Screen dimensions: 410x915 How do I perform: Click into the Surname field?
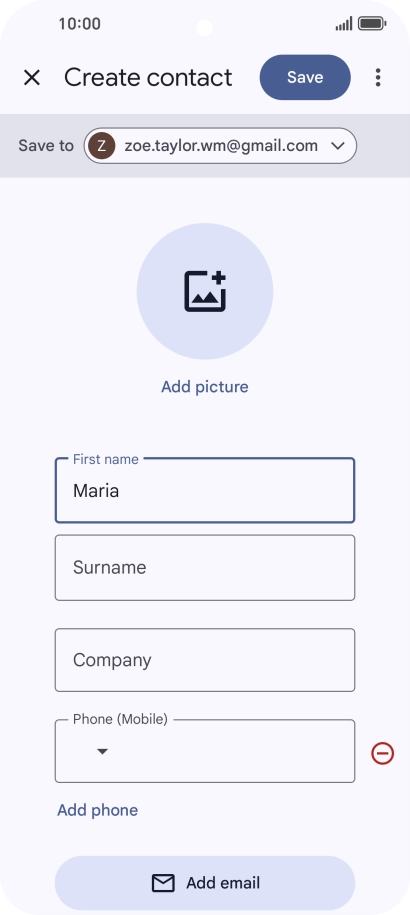pos(205,567)
